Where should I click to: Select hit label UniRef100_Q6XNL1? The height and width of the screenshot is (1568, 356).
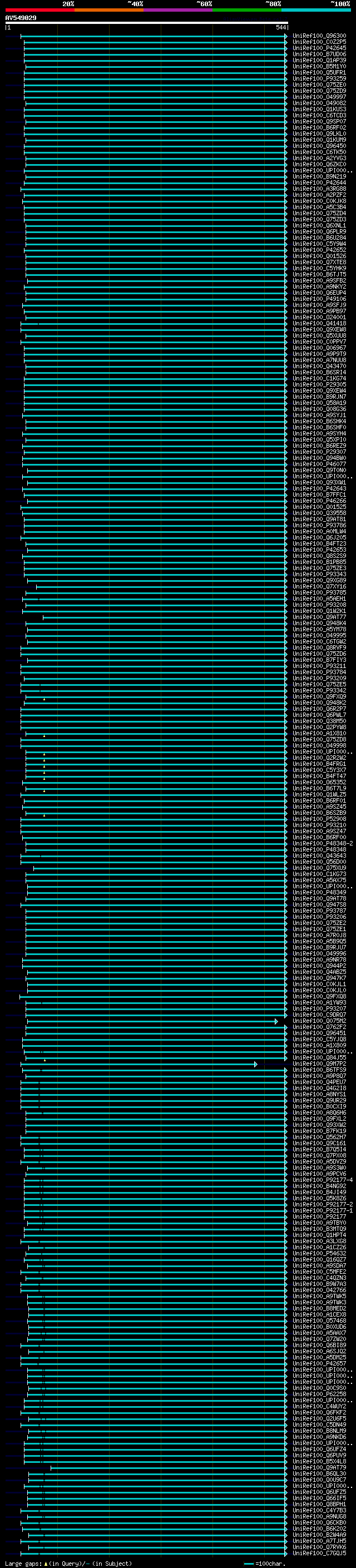[x=319, y=225]
